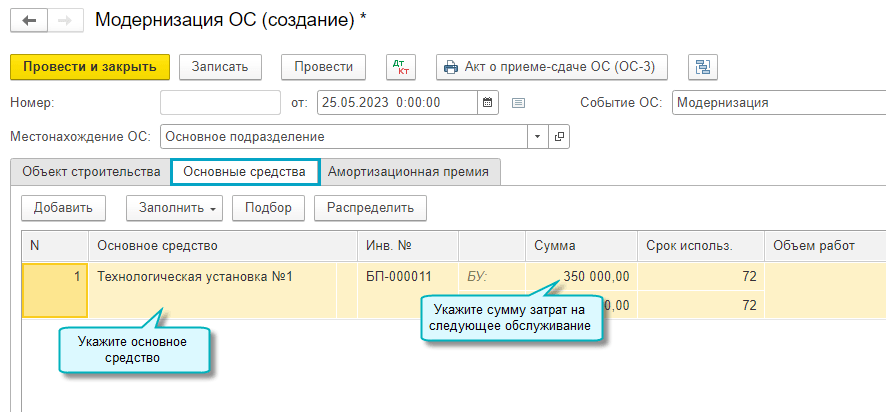Image resolution: width=886 pixels, height=412 pixels.
Task: Click the Добавить button
Action: pos(63,207)
